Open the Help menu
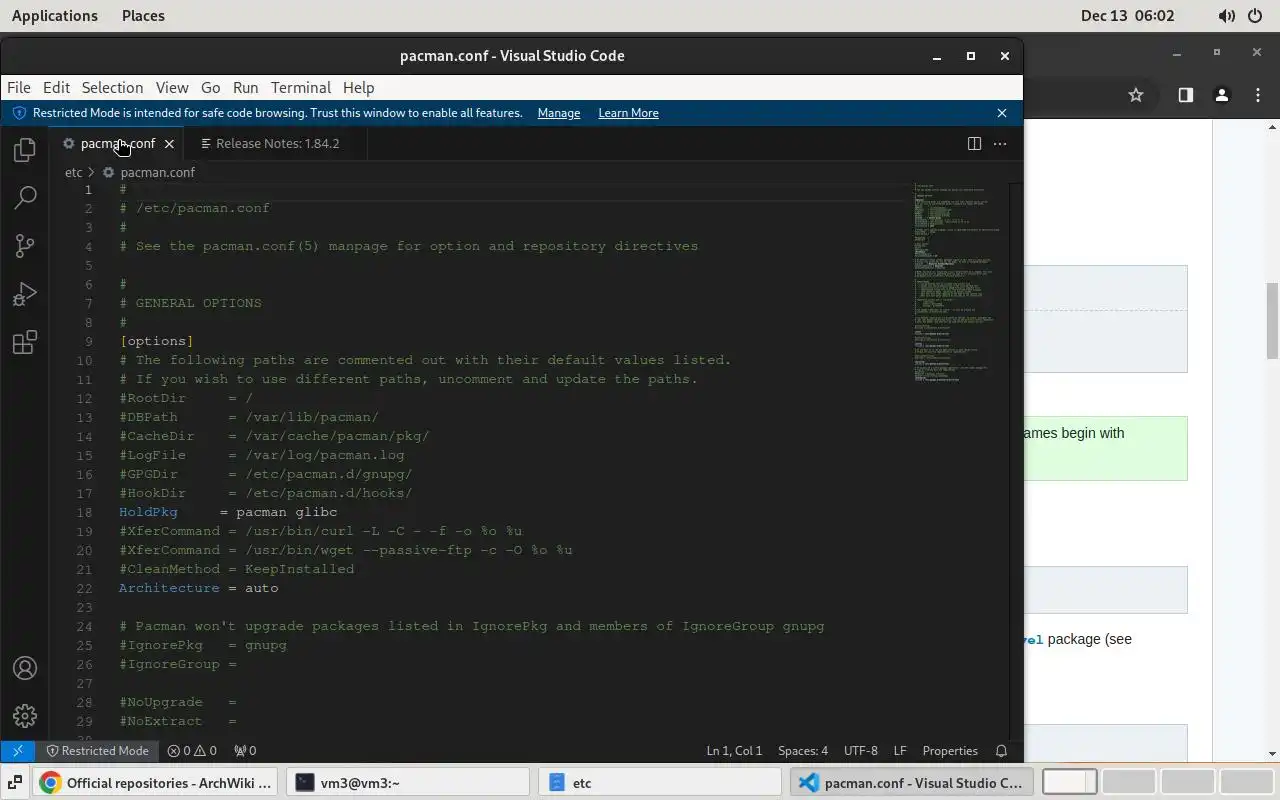1280x800 pixels. (x=358, y=88)
